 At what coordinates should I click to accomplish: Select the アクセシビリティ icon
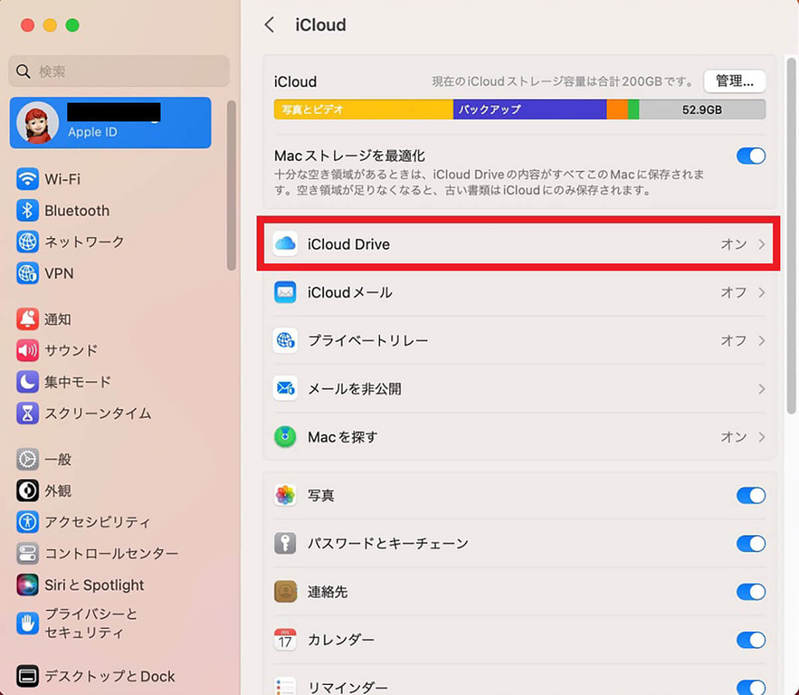27,522
